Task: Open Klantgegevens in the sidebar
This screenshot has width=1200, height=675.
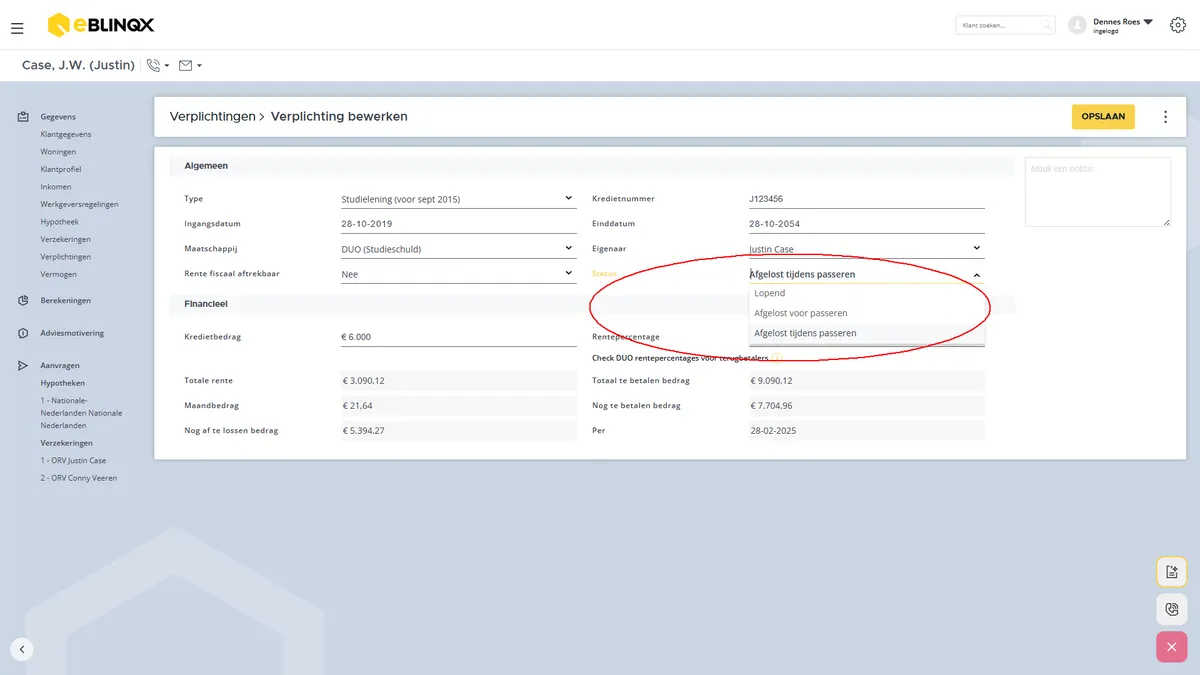Action: (x=66, y=135)
